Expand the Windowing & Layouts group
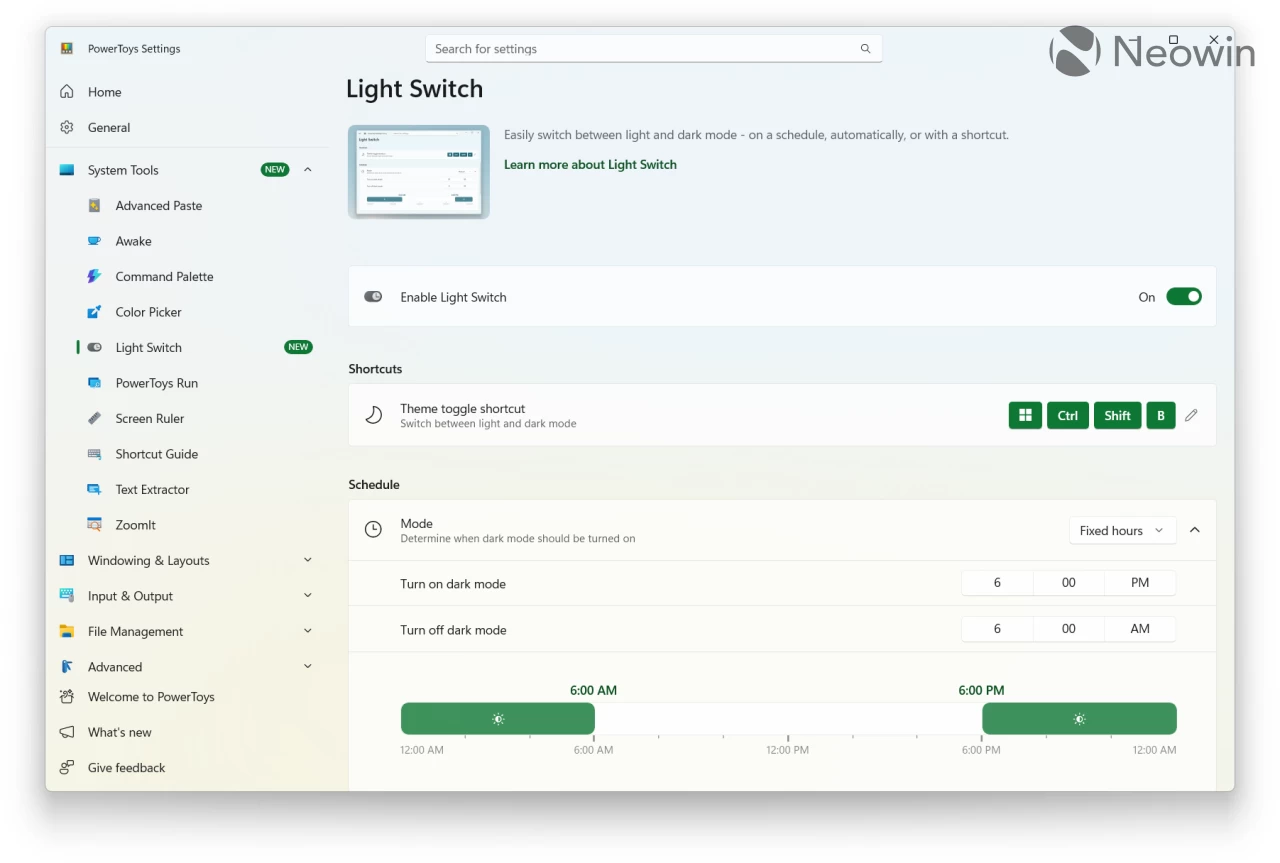This screenshot has height=863, width=1280. 307,561
